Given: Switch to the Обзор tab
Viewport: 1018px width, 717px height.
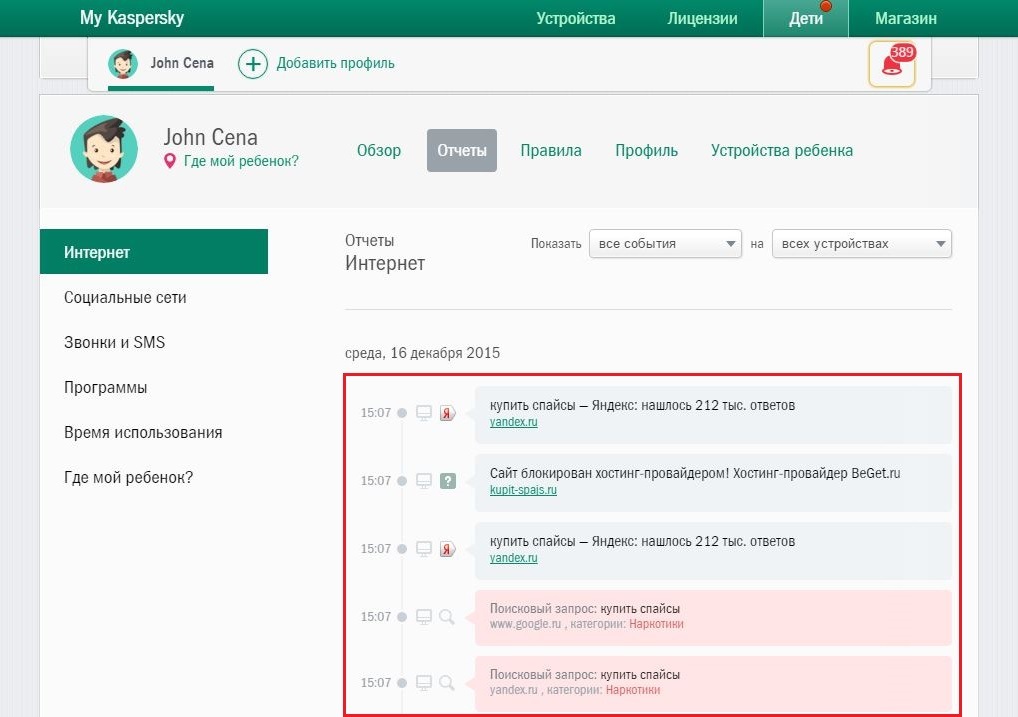Looking at the screenshot, I should point(379,151).
